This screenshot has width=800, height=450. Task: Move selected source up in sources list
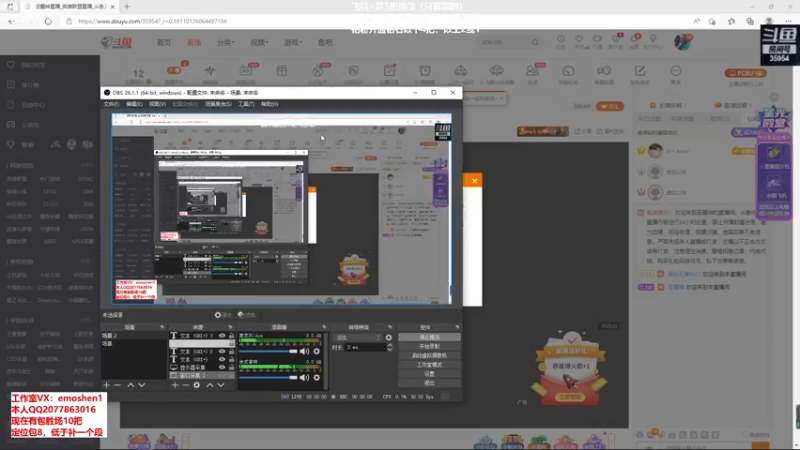pyautogui.click(x=210, y=385)
